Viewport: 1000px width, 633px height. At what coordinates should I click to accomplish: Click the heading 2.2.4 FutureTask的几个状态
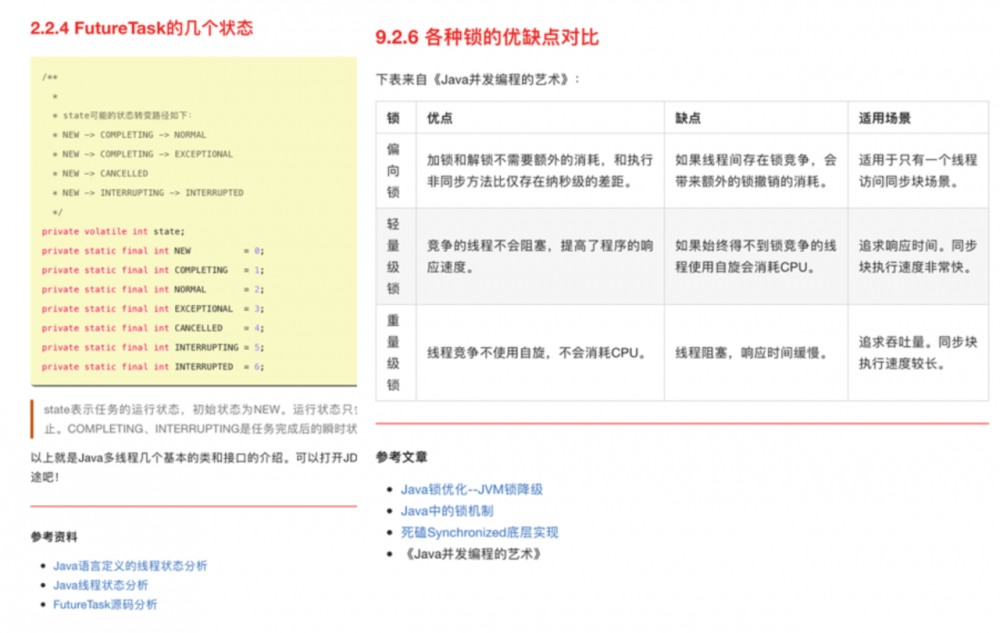pyautogui.click(x=141, y=28)
